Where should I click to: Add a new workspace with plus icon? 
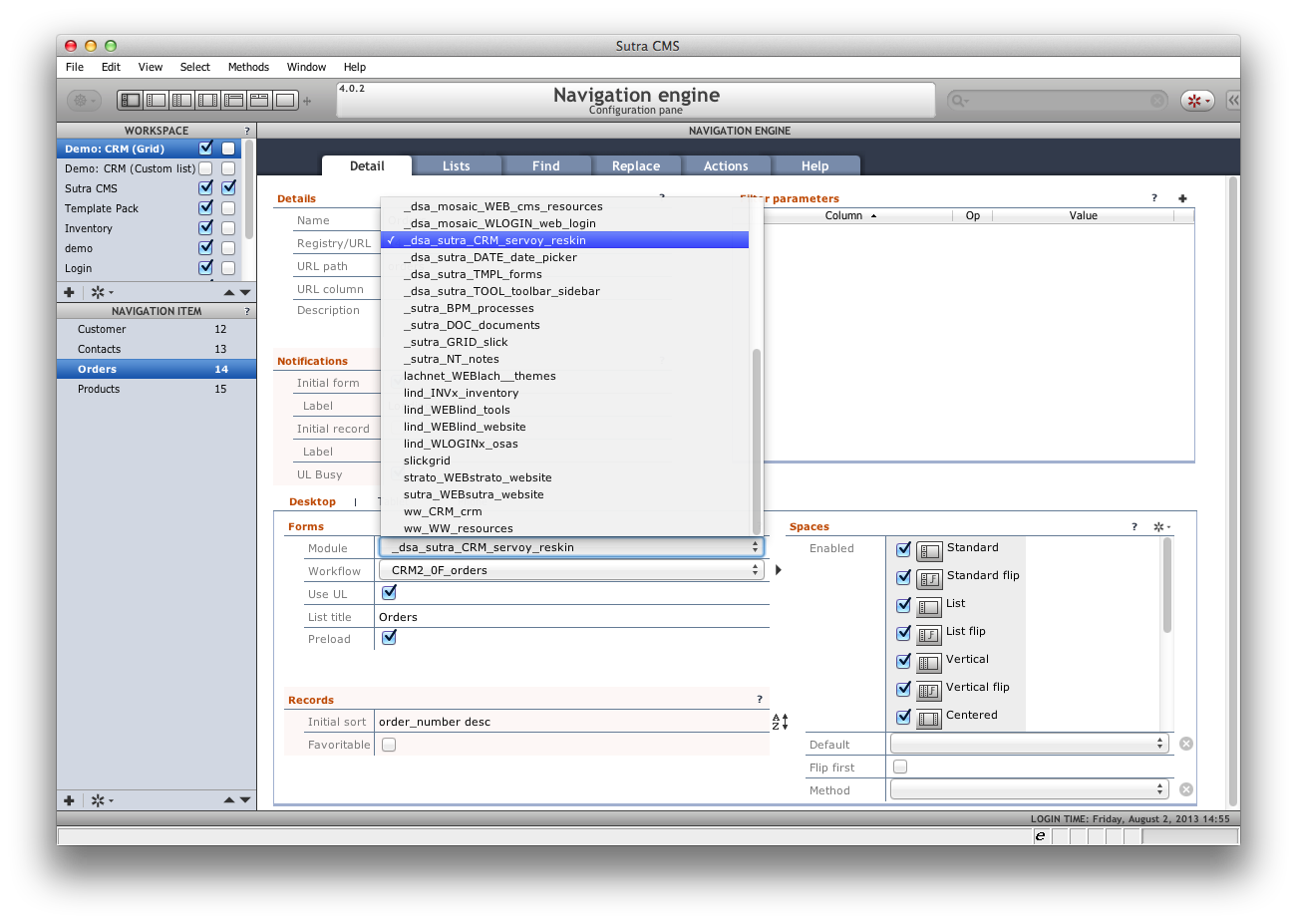[69, 292]
